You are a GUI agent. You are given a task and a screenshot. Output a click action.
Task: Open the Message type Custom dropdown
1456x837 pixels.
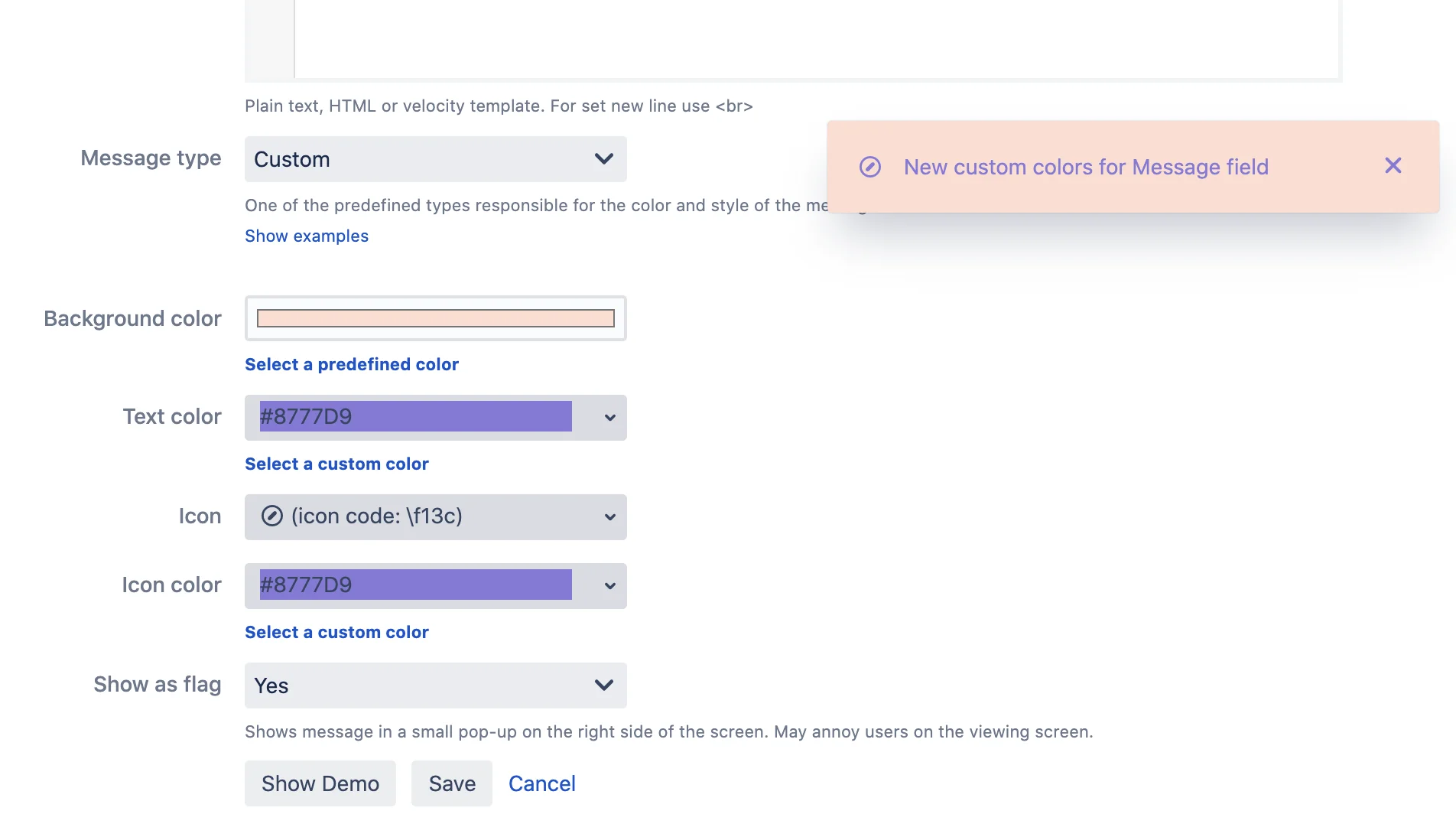436,159
